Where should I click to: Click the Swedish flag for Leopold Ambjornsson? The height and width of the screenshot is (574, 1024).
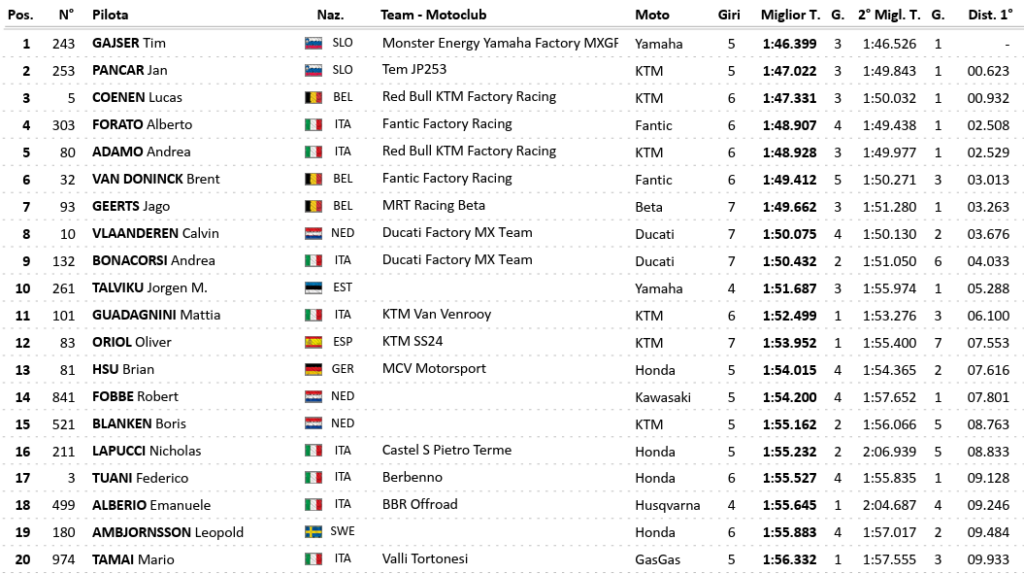(312, 532)
